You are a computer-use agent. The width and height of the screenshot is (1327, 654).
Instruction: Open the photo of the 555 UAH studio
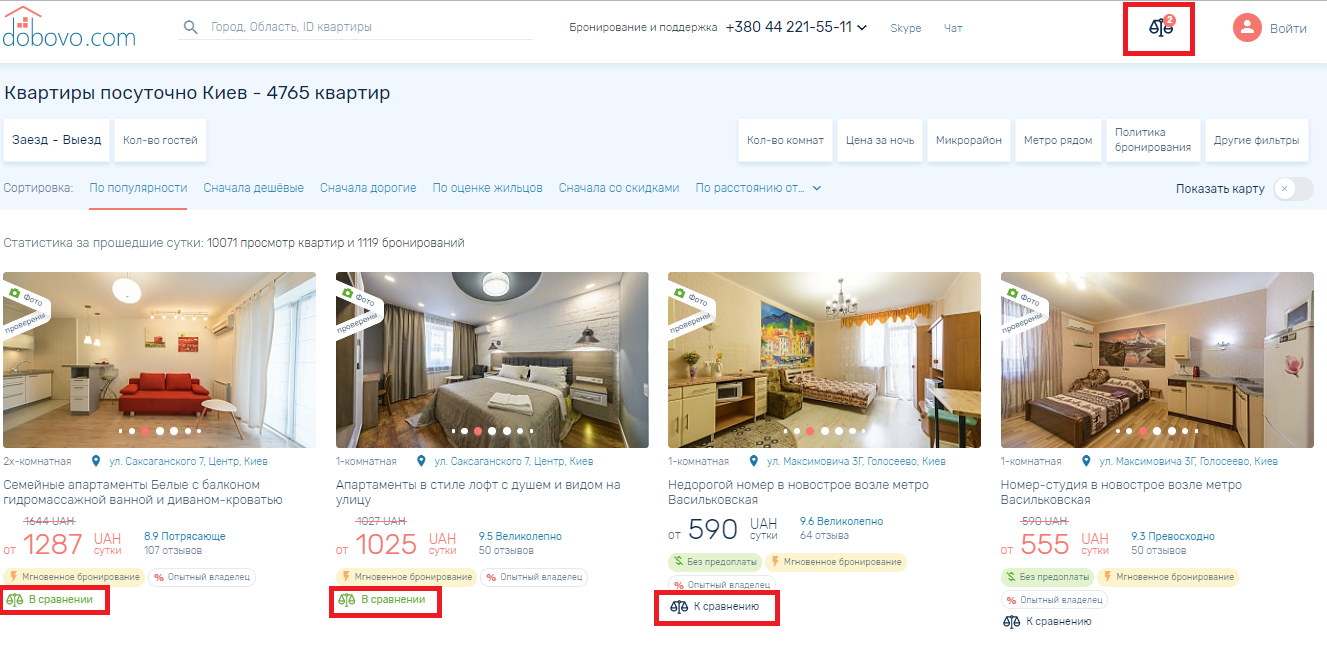coord(1157,360)
